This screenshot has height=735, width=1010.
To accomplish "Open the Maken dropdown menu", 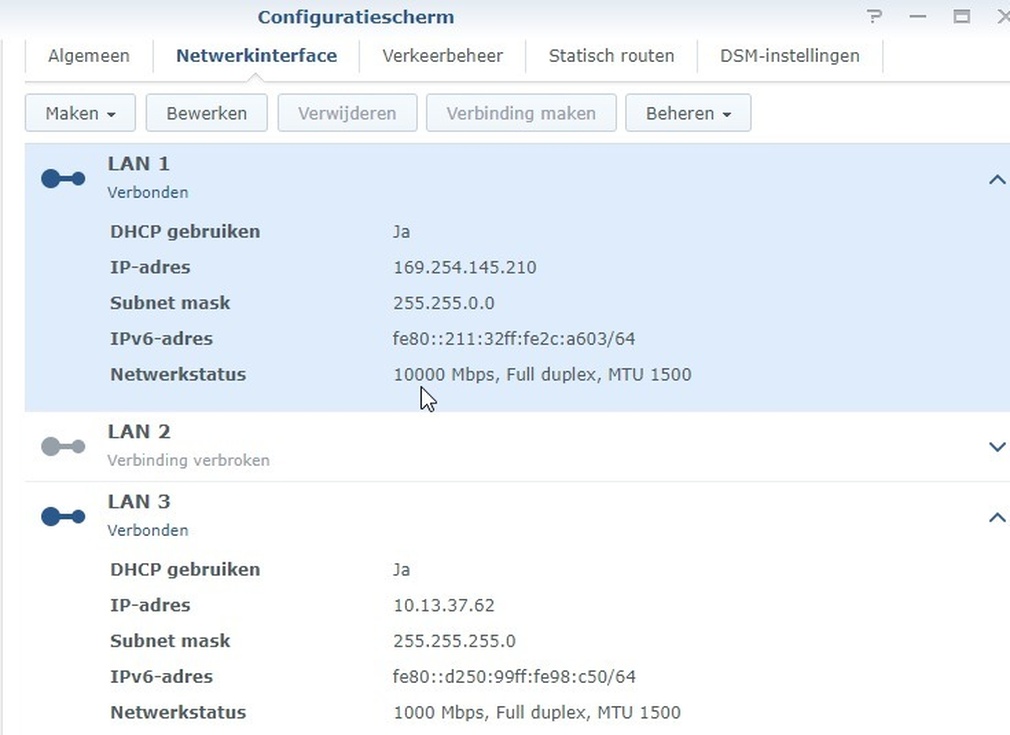I will [x=80, y=113].
